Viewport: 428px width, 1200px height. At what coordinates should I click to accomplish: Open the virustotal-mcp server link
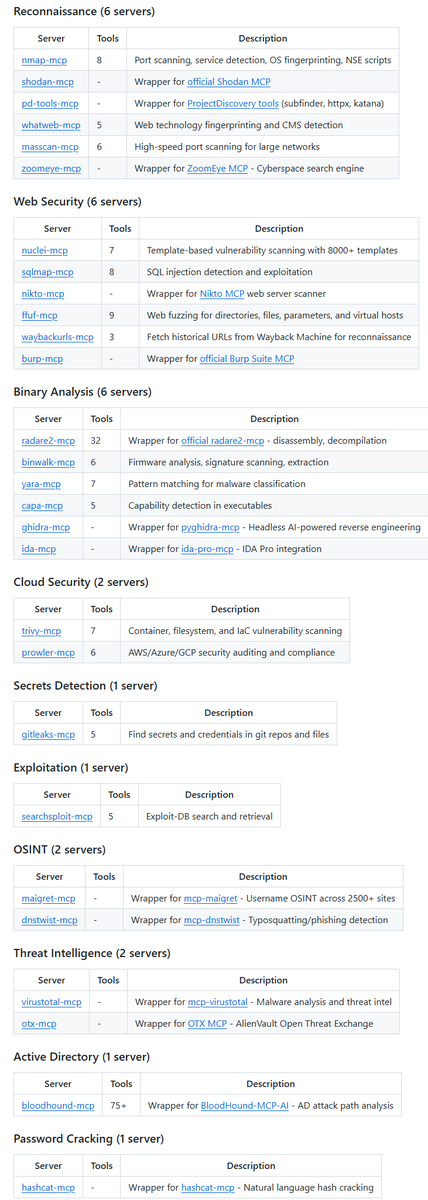(52, 1001)
